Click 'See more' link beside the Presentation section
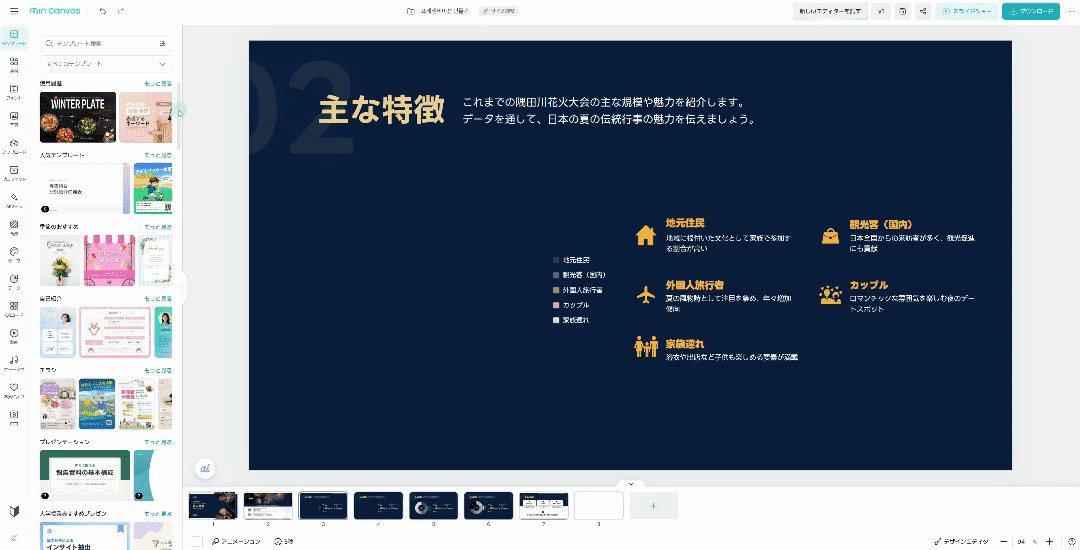 click(158, 442)
